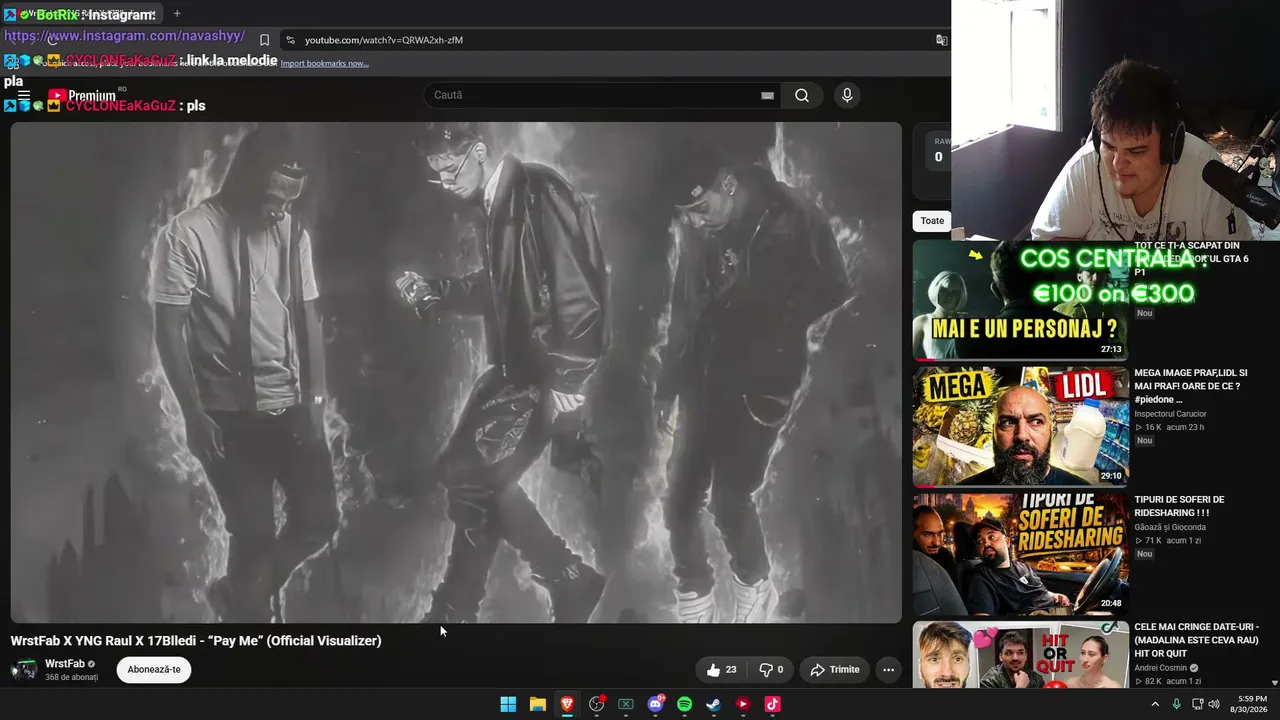The width and height of the screenshot is (1280, 720).
Task: Open File Explorer from the taskbar
Action: tap(537, 704)
